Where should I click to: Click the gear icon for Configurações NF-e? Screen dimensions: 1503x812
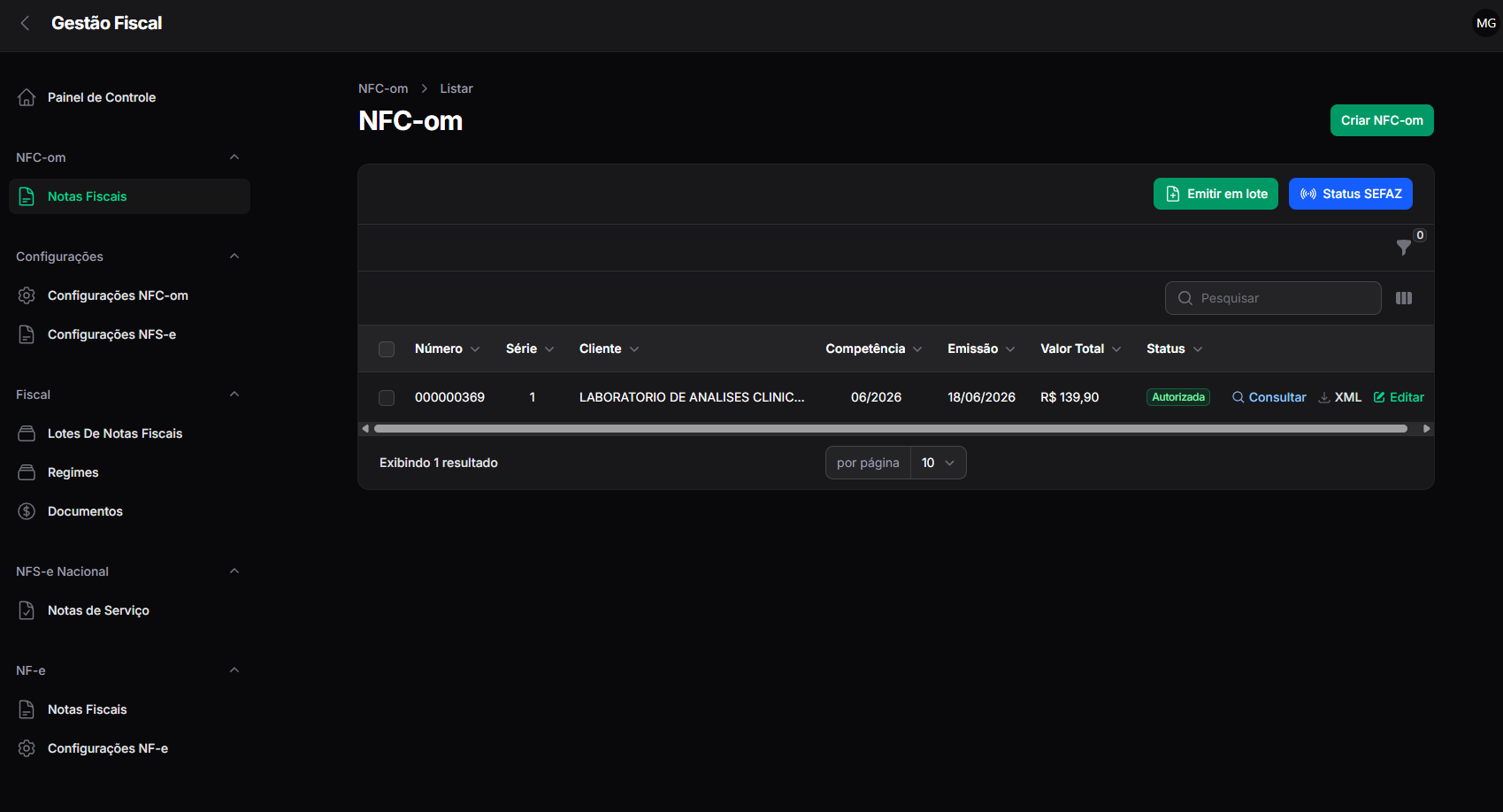[x=27, y=748]
